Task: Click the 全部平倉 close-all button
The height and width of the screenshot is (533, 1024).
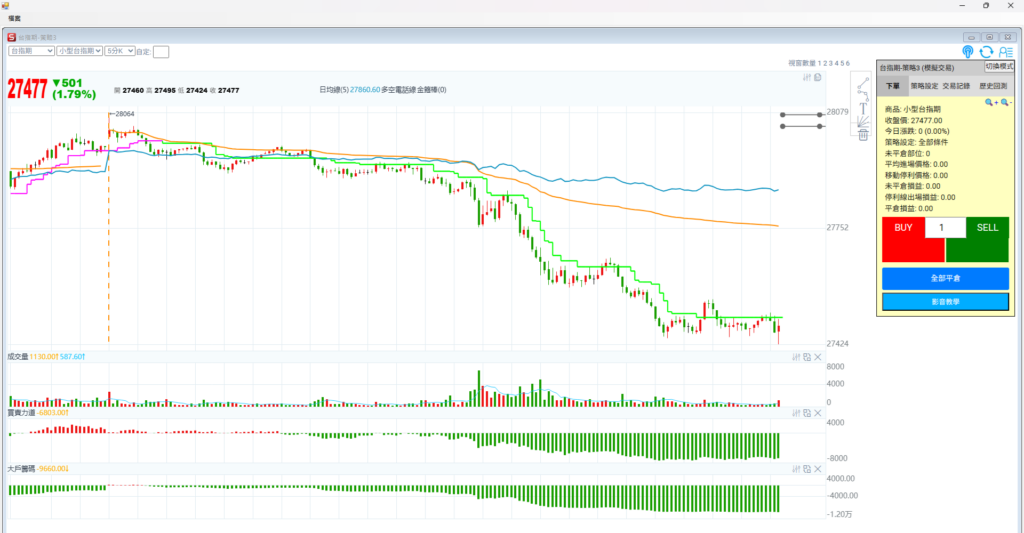Action: click(945, 278)
